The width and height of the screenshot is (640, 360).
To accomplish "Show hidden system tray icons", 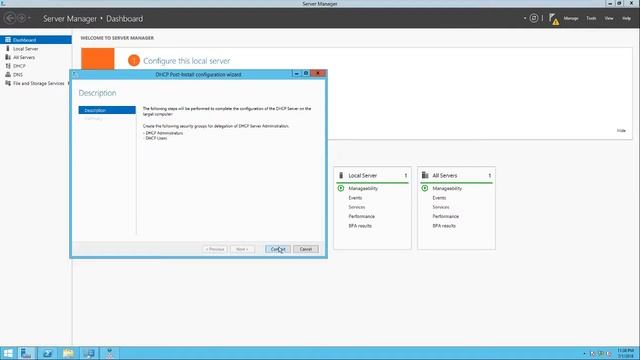I will pos(584,354).
